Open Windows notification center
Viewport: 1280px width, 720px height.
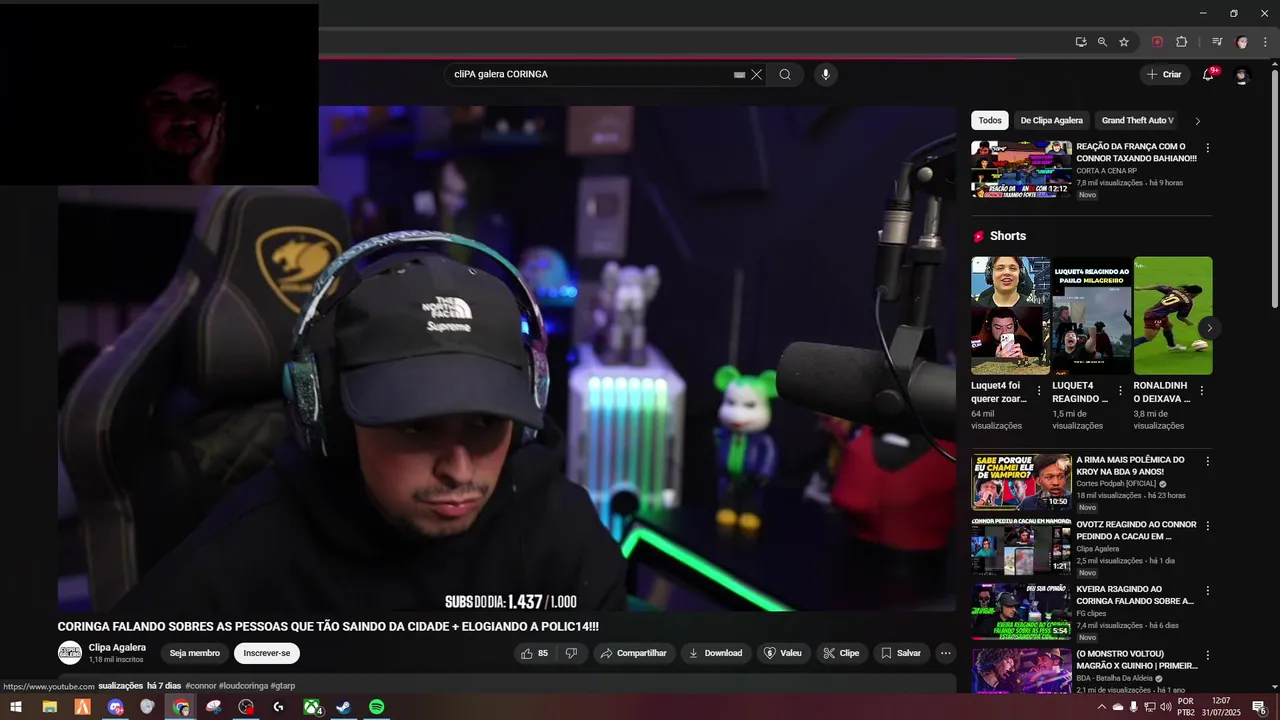pos(1260,707)
